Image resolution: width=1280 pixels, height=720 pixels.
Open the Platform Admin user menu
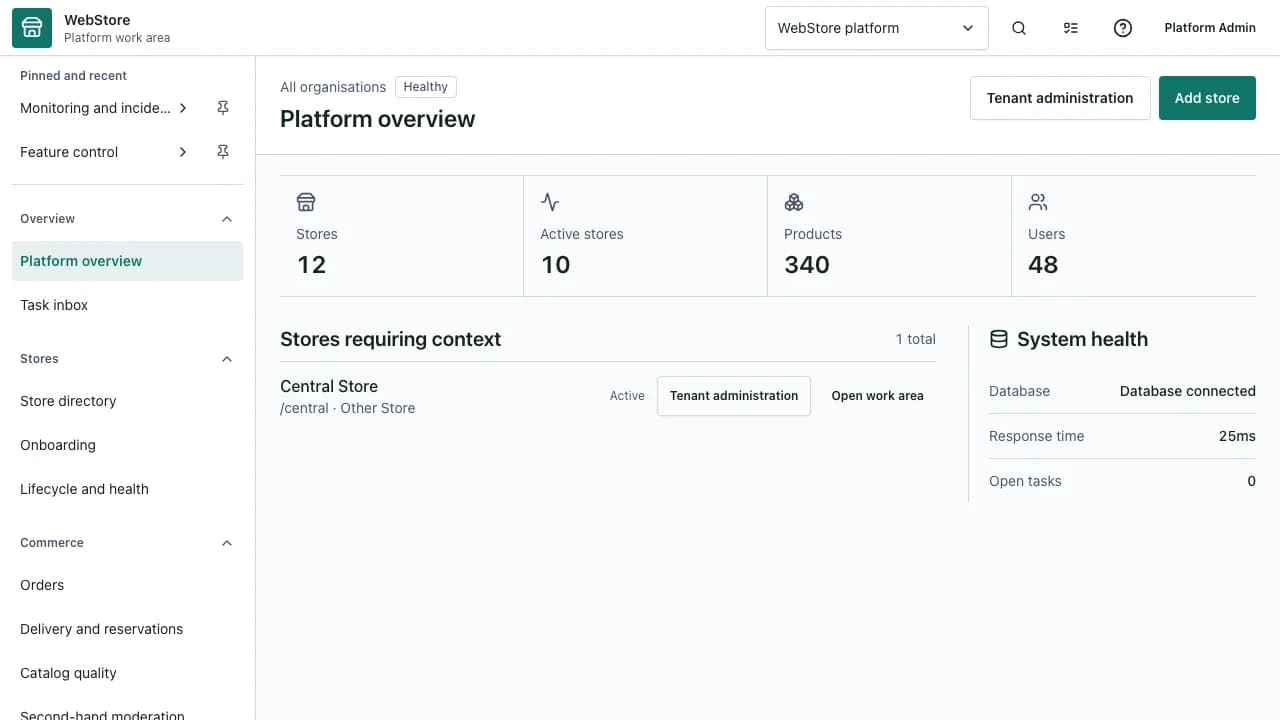pos(1210,28)
